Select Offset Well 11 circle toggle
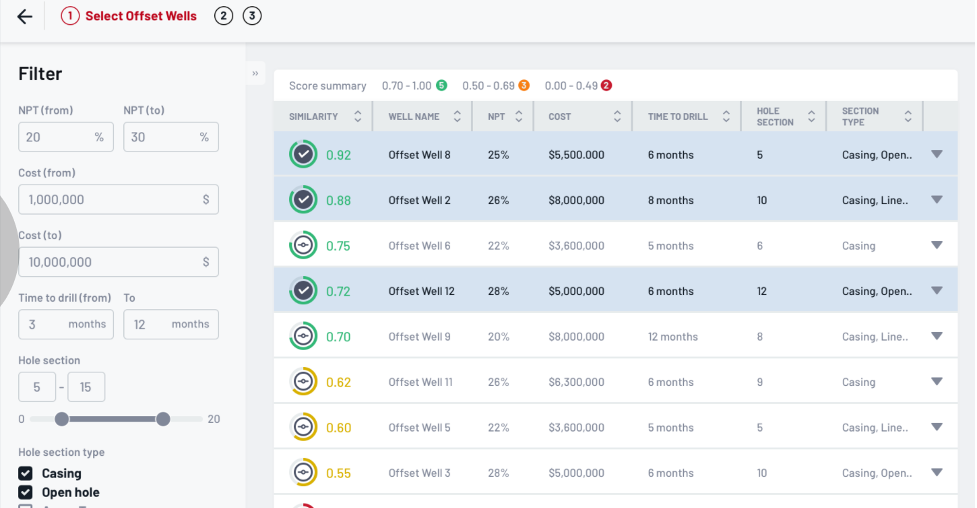This screenshot has width=977, height=508. [303, 382]
